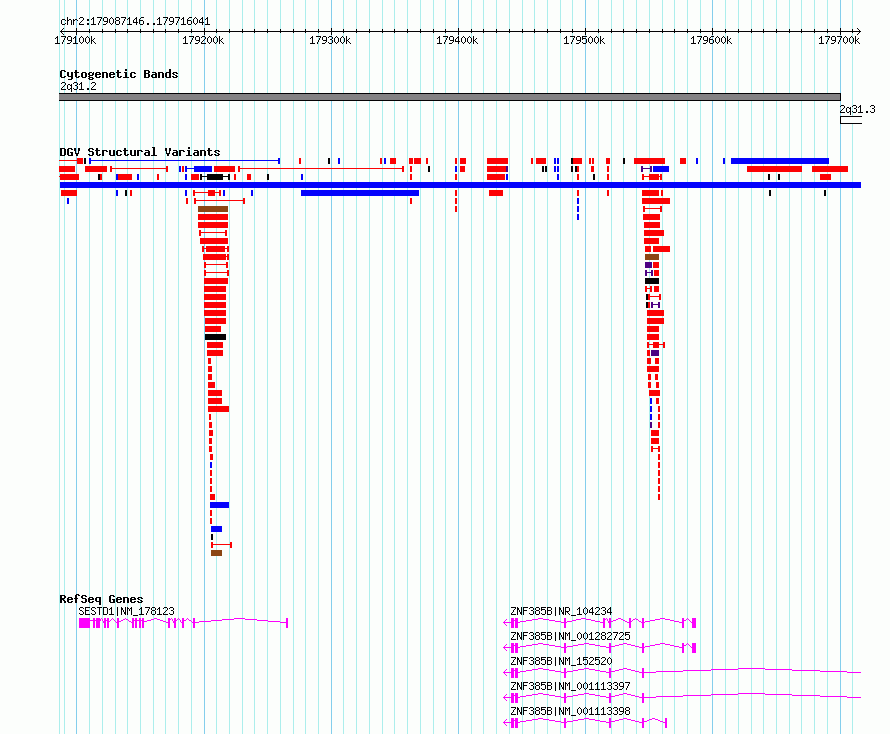Click the 179700k ruler label
This screenshot has width=890, height=734.
pyautogui.click(x=839, y=40)
